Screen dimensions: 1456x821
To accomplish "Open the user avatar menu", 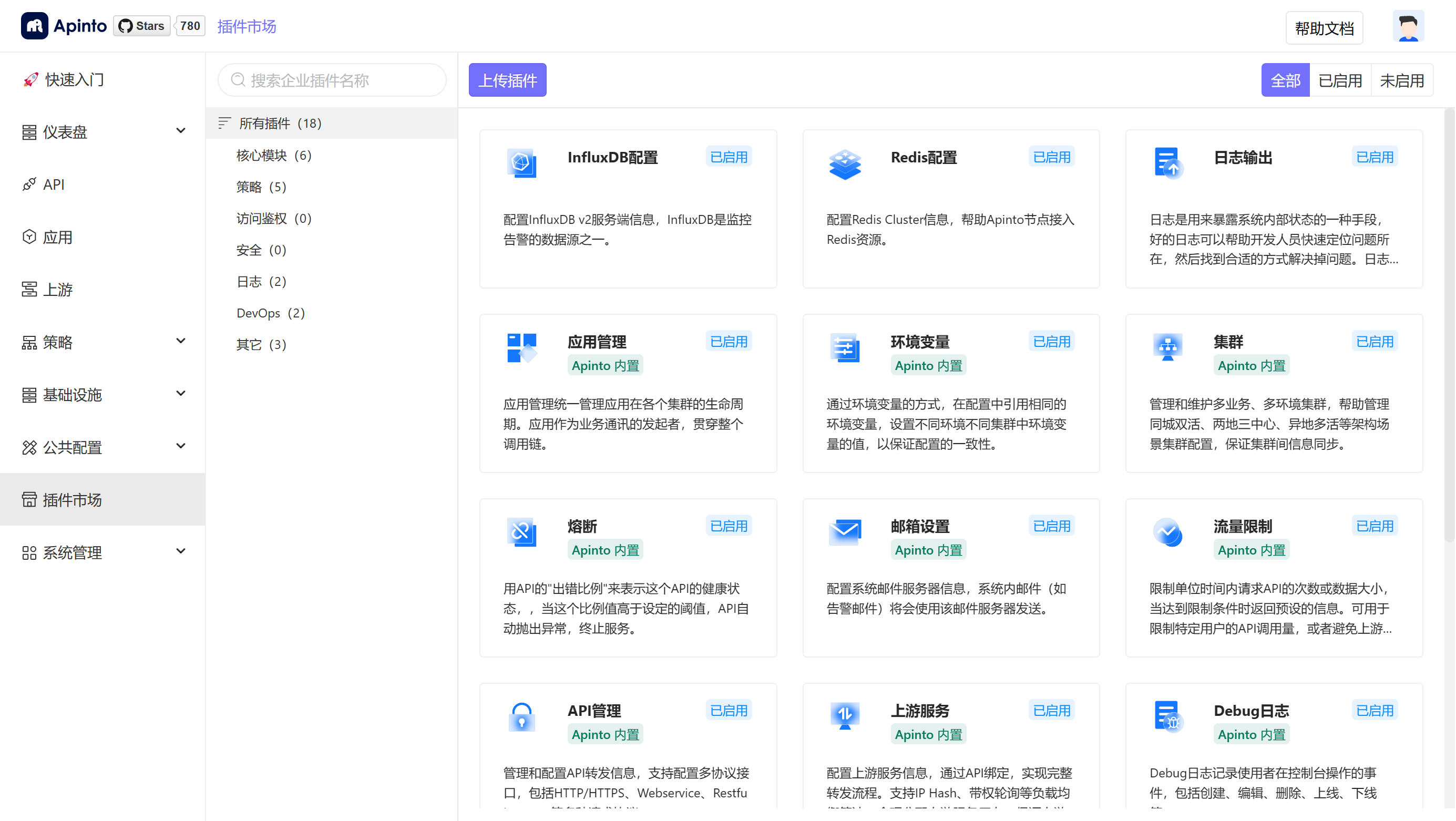I will [1408, 27].
